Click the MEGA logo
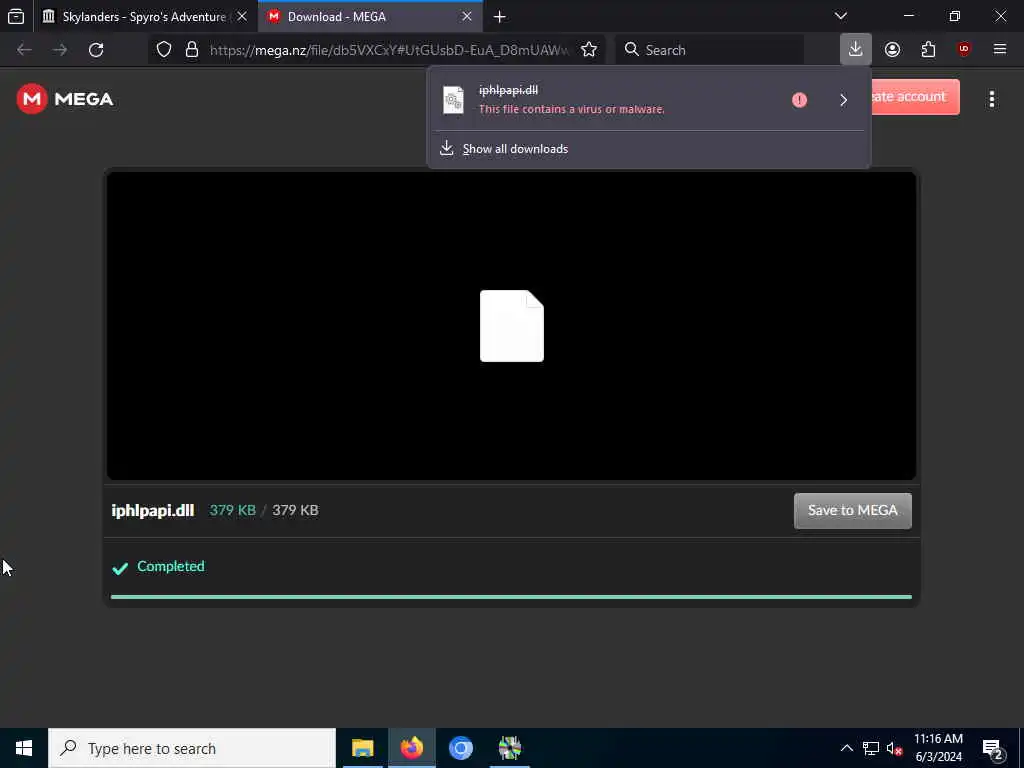The height and width of the screenshot is (768, 1024). [x=65, y=99]
